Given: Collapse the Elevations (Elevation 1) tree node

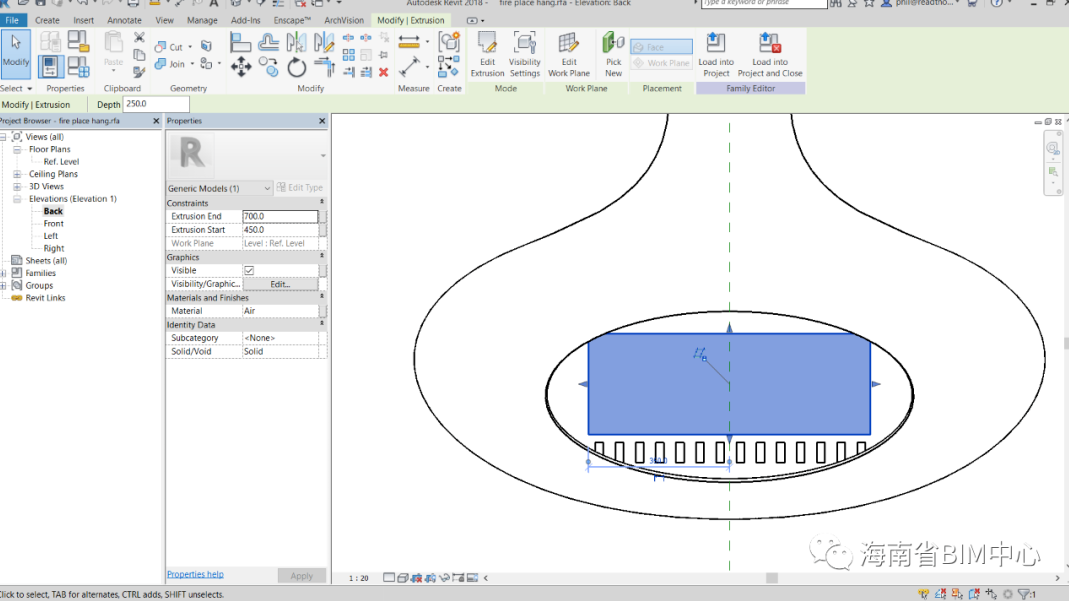Looking at the screenshot, I should (18, 199).
